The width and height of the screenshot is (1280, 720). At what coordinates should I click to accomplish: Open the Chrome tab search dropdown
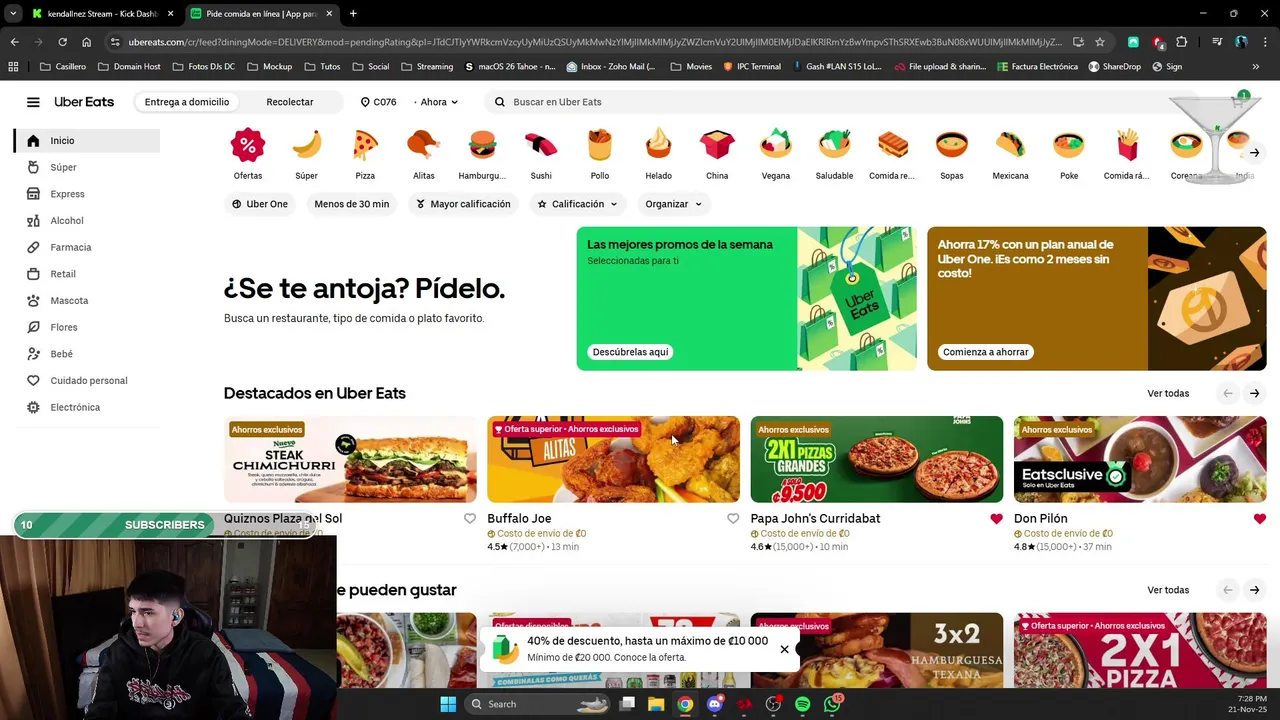(12, 13)
